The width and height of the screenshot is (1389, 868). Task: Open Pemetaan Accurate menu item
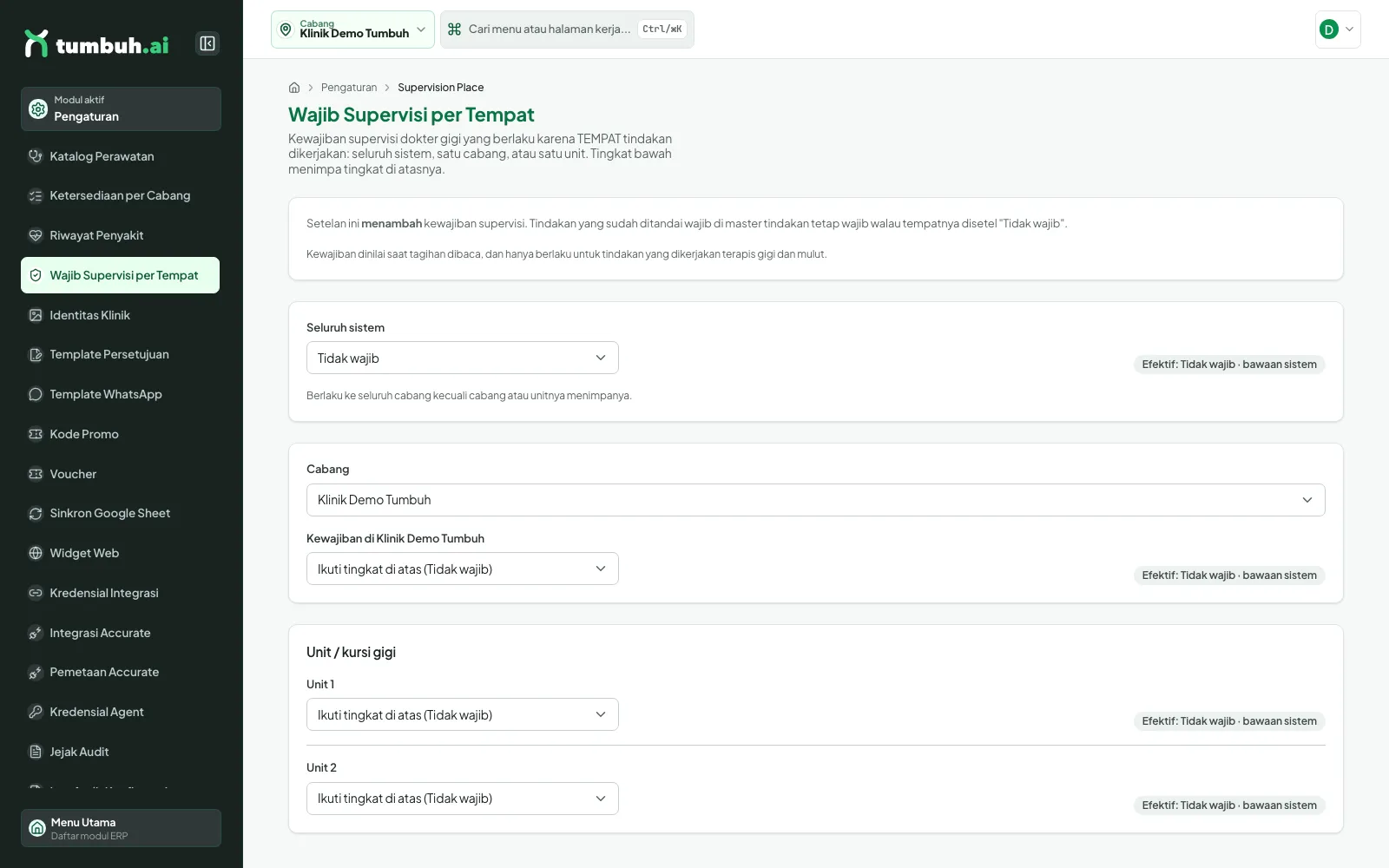(x=121, y=672)
